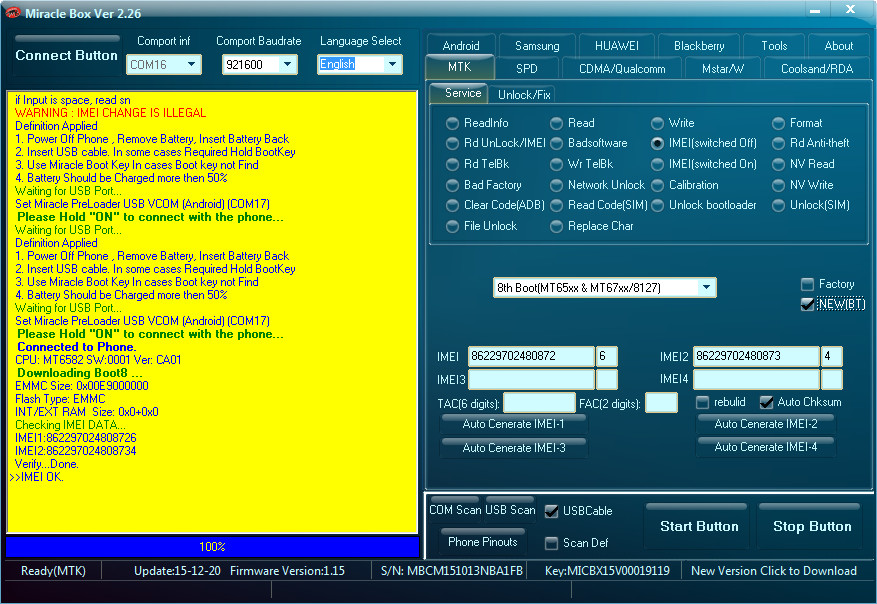Screen dimensions: 877x604
Task: Click the Start Button
Action: pyautogui.click(x=699, y=526)
